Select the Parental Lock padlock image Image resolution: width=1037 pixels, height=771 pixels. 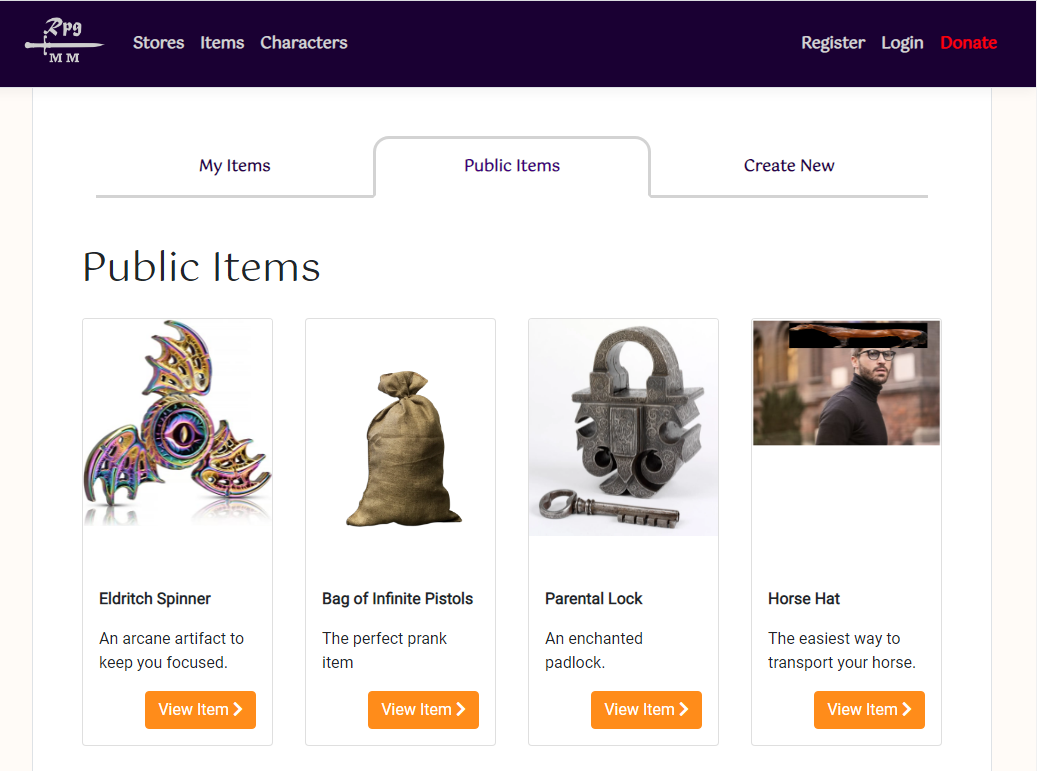pyautogui.click(x=623, y=428)
